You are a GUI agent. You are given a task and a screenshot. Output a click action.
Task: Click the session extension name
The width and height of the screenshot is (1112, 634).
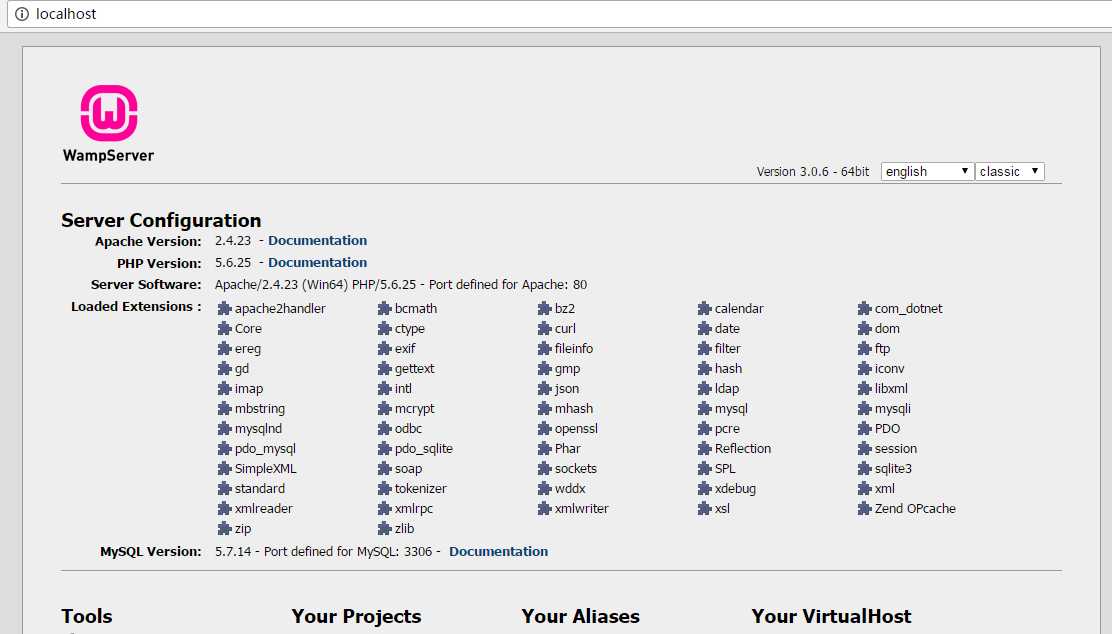pos(896,449)
